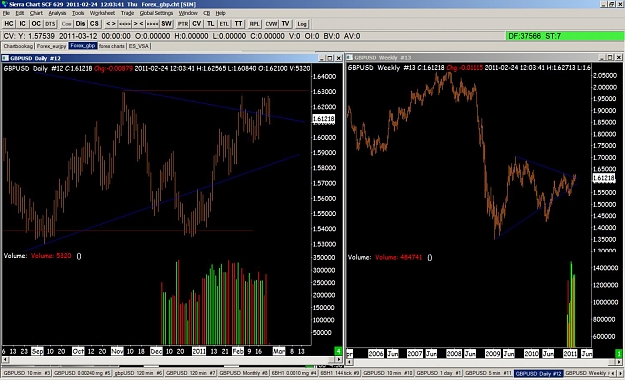Open the GBPUSD 10 min #10 tab
This screenshot has height=380, width=625.
point(388,373)
